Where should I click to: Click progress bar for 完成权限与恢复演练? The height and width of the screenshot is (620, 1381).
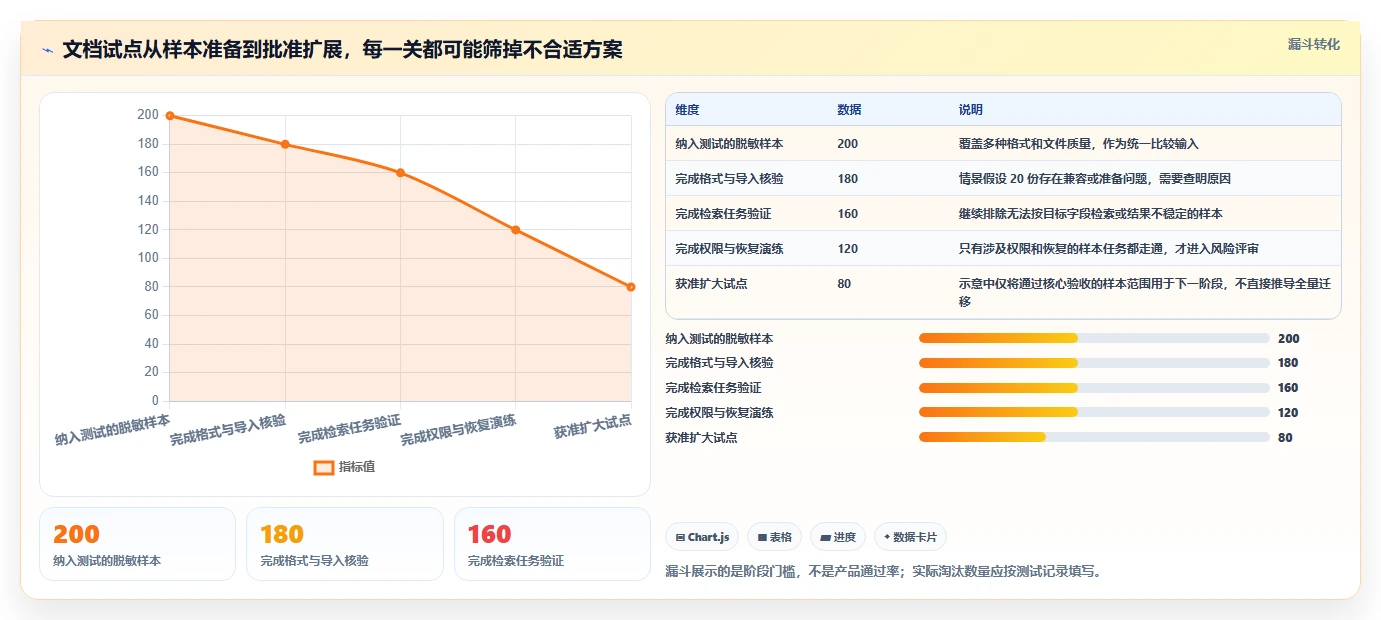point(1094,412)
